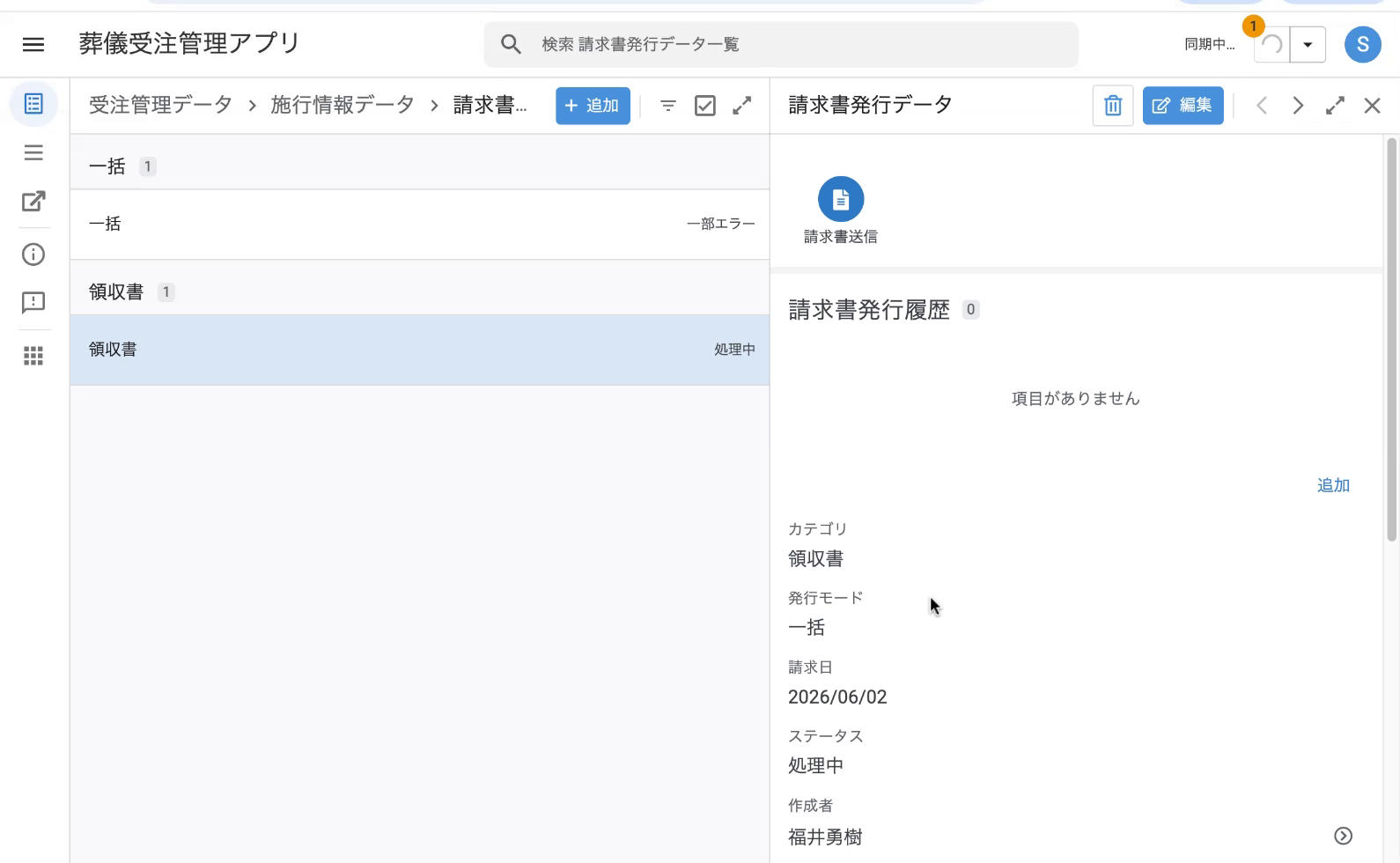Click the orange sync notification badge
1400x863 pixels.
[x=1253, y=26]
